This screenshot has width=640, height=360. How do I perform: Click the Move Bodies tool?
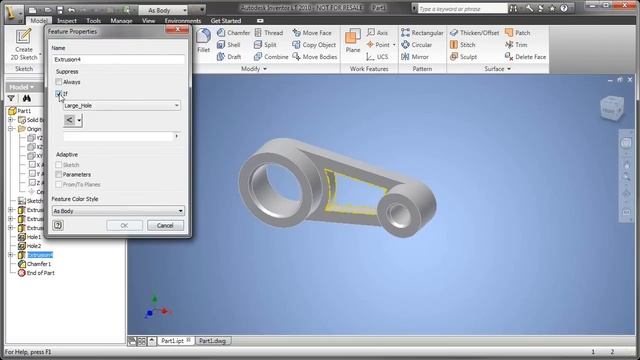315,57
